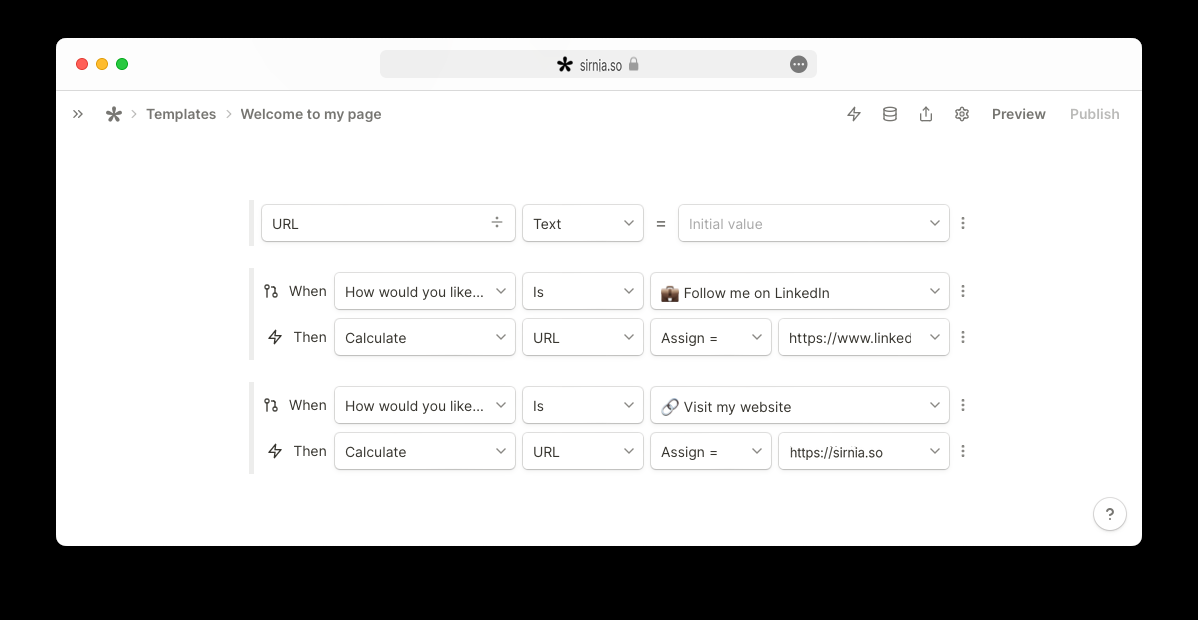
Task: Click lightning icon of the https://sirnia.so Then row
Action: tap(275, 451)
